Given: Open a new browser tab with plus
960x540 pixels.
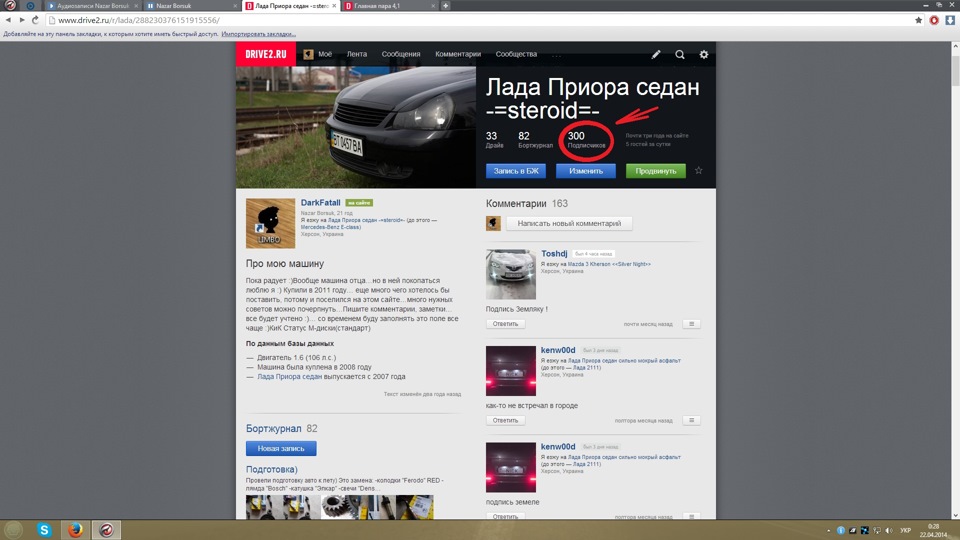Looking at the screenshot, I should tap(445, 6).
